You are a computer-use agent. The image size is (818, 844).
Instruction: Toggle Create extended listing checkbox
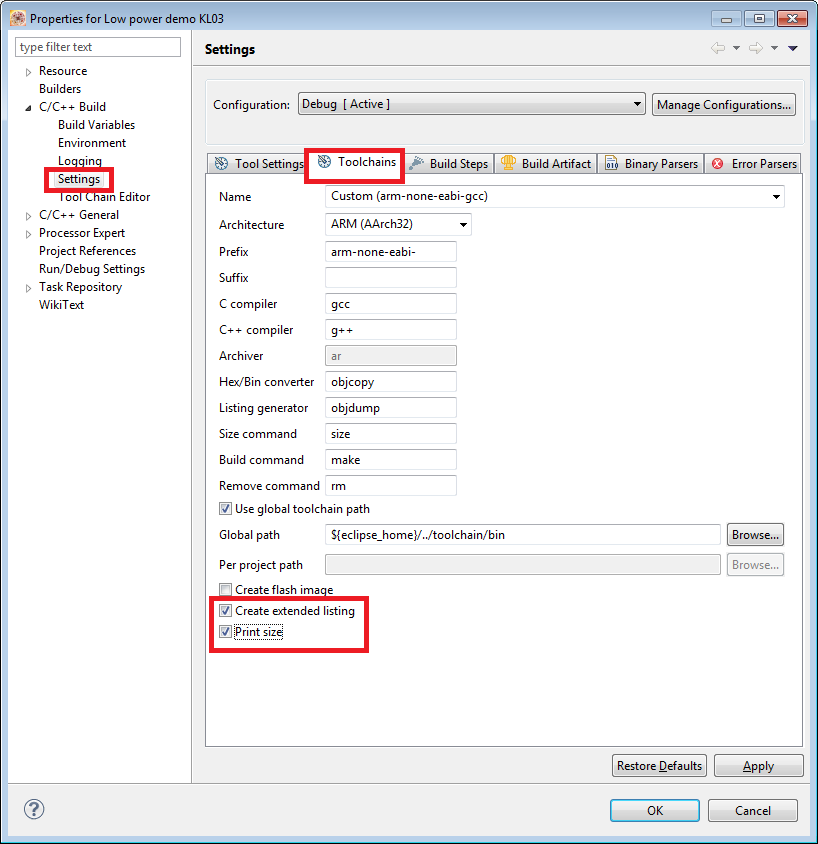pyautogui.click(x=225, y=610)
